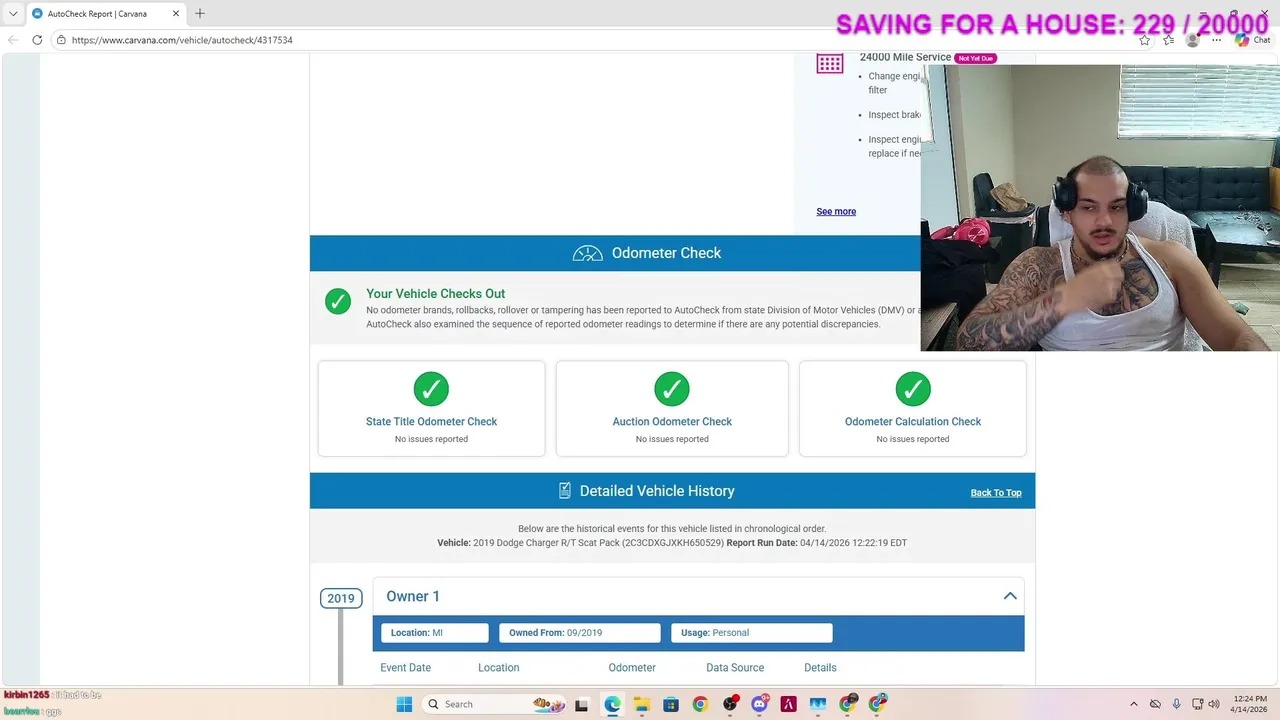Open the dark red A-logo taskbar app

(x=789, y=704)
